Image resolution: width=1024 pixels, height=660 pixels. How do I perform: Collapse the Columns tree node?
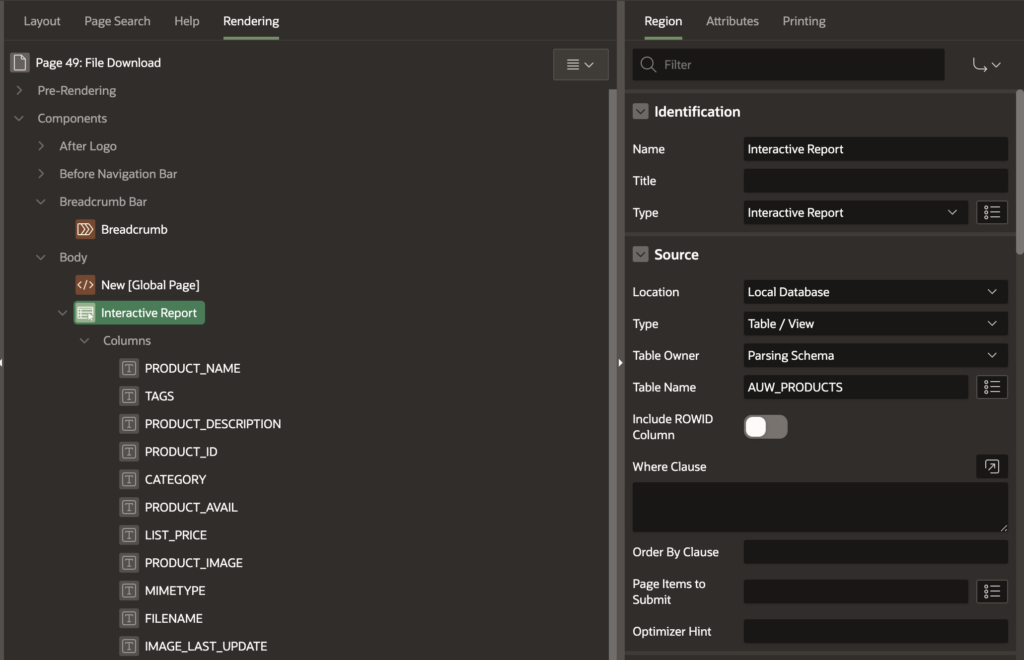[84, 340]
